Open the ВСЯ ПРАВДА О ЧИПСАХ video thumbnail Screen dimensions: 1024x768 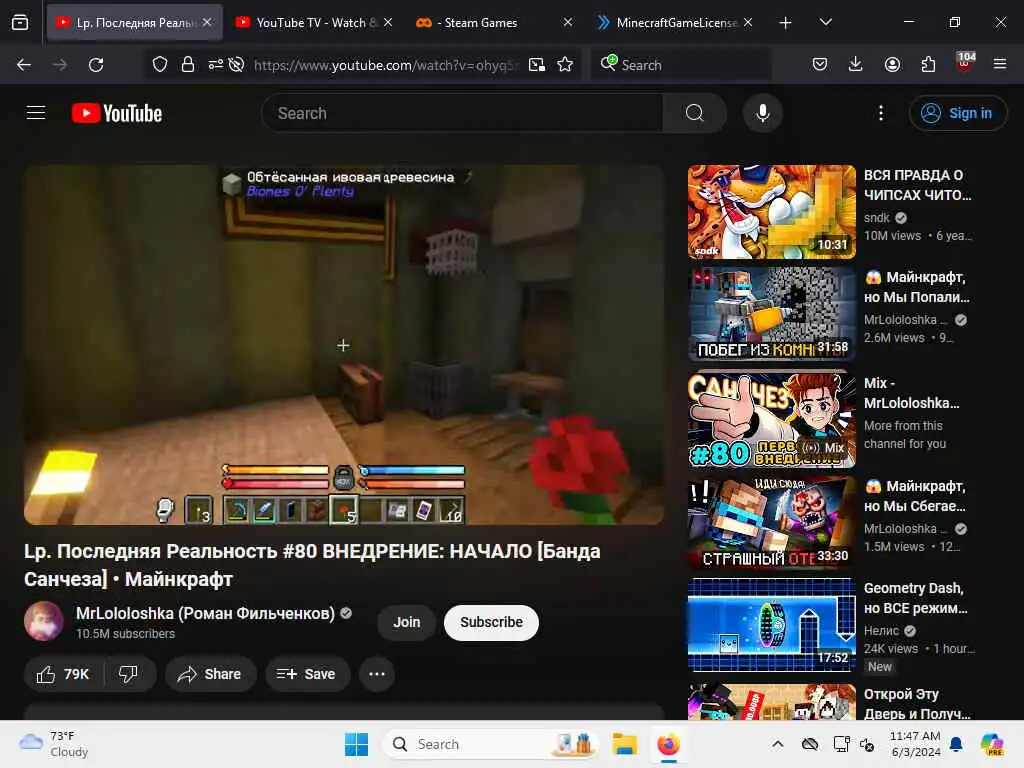[x=771, y=212]
